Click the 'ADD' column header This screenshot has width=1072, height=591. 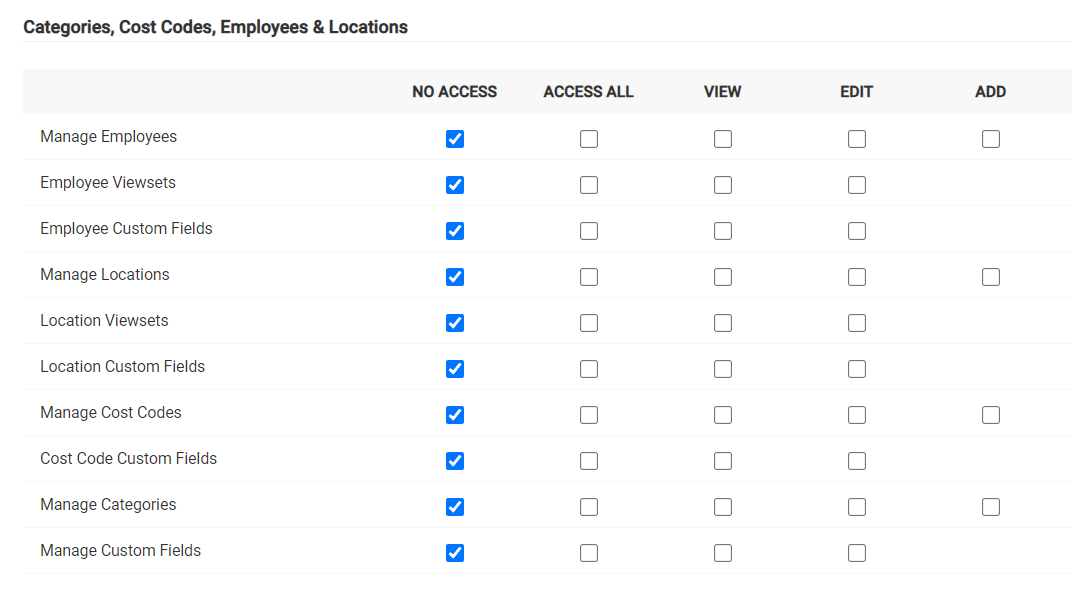pyautogui.click(x=991, y=92)
